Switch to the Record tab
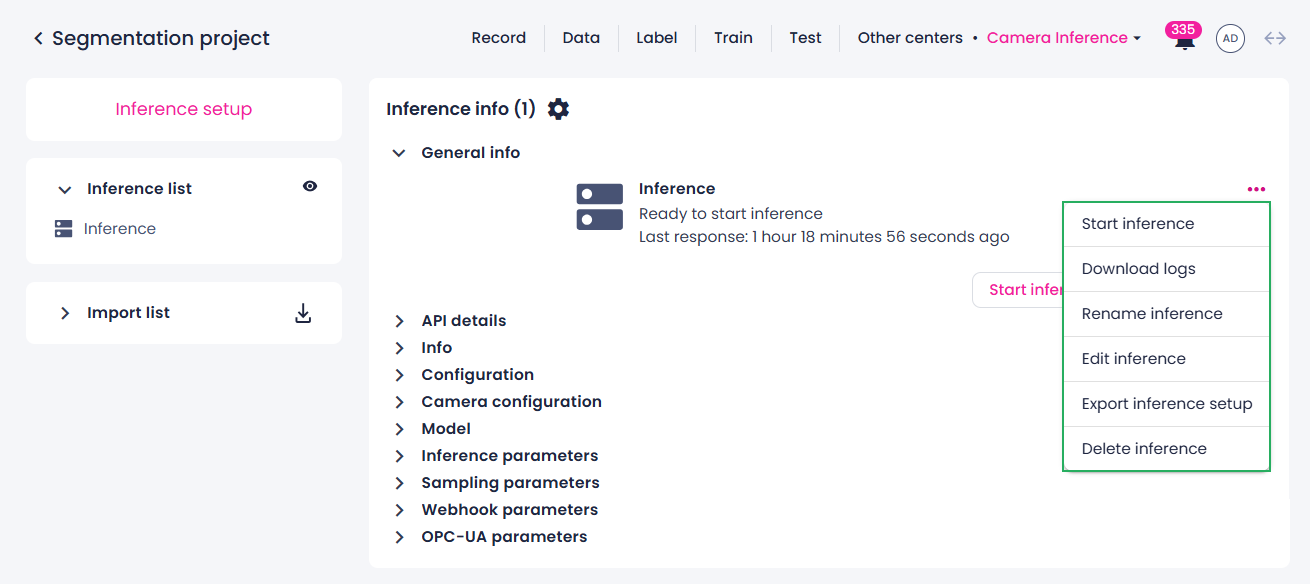The image size is (1310, 584). click(x=498, y=38)
